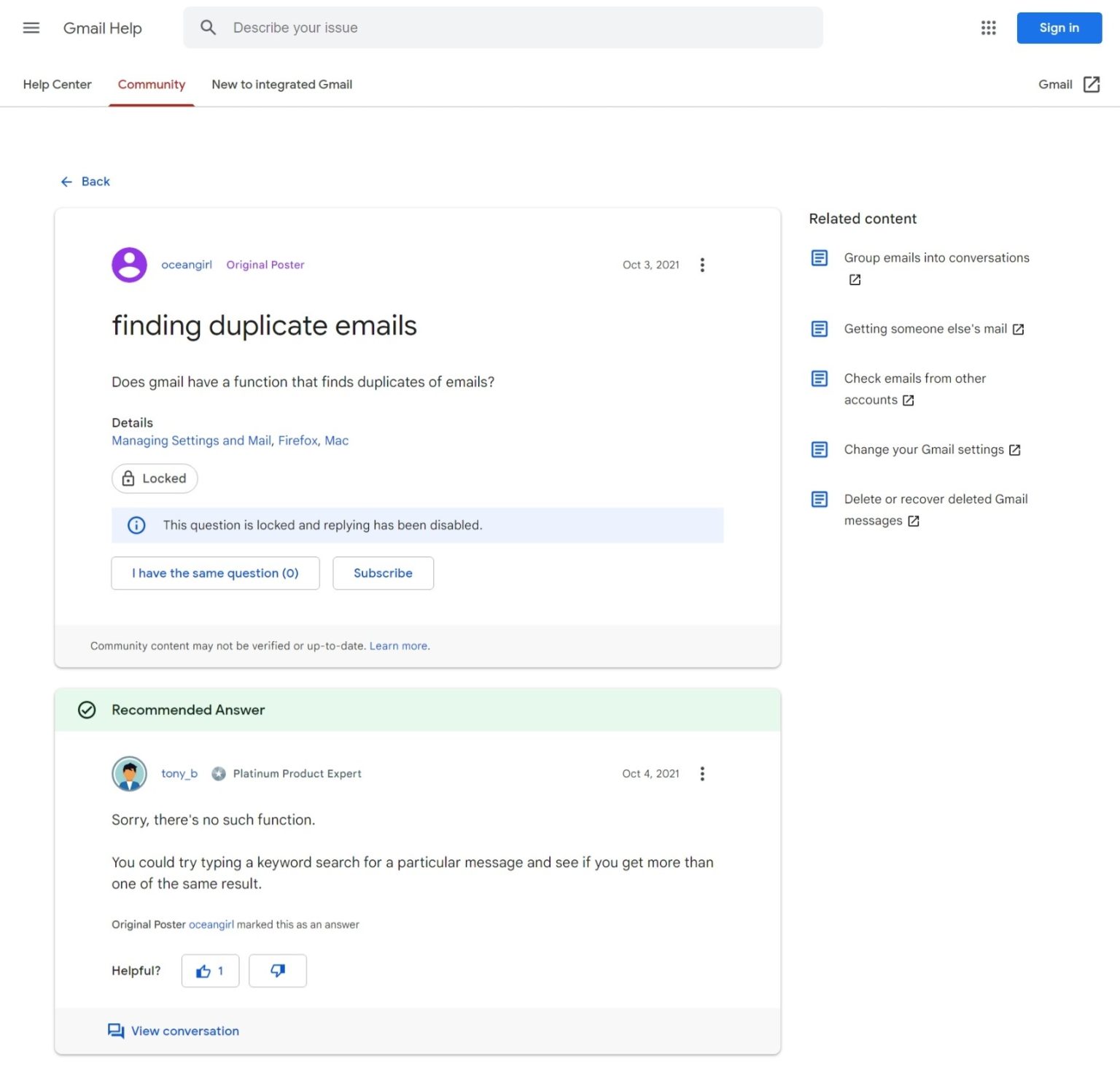
Task: Click the article icon beside Check emails from other accounts
Action: click(x=820, y=379)
